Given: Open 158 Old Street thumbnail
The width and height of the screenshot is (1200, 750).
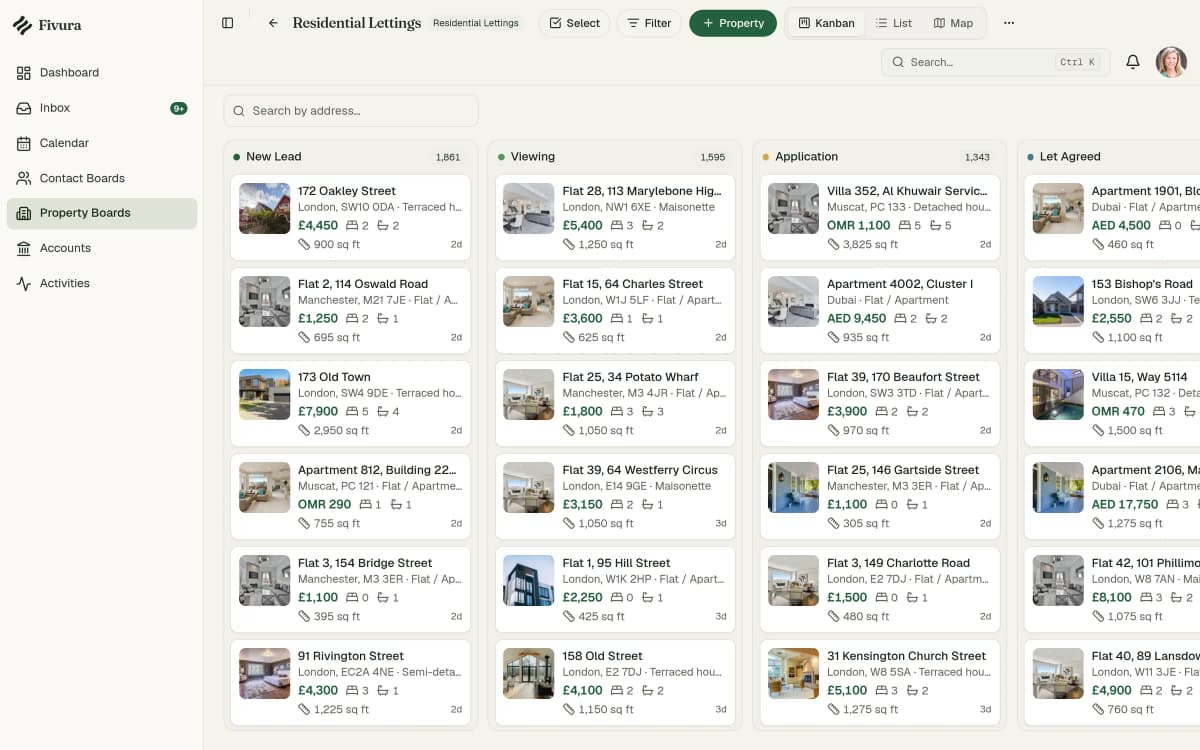Looking at the screenshot, I should point(529,673).
